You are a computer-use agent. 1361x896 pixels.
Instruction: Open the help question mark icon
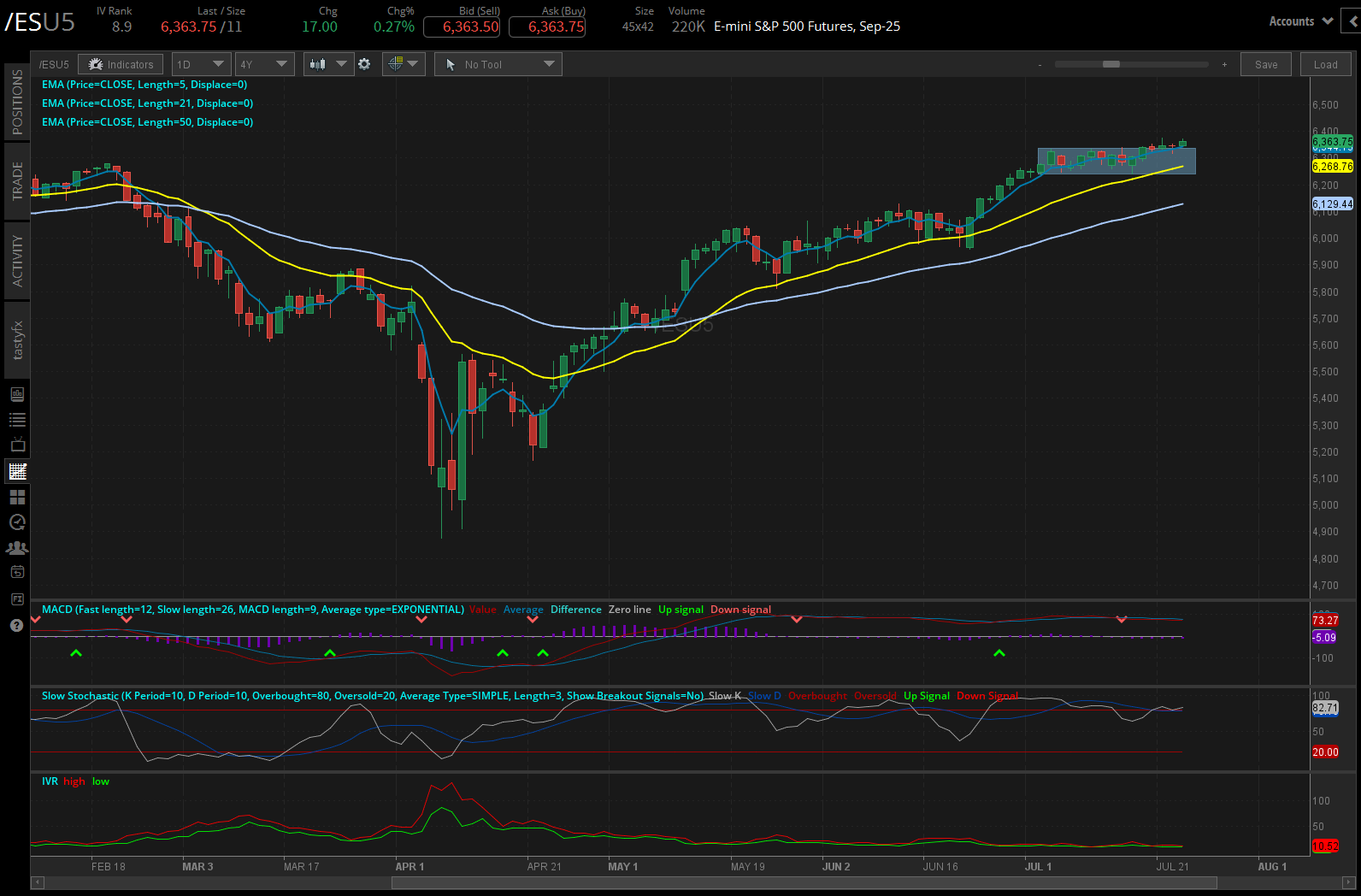click(16, 626)
